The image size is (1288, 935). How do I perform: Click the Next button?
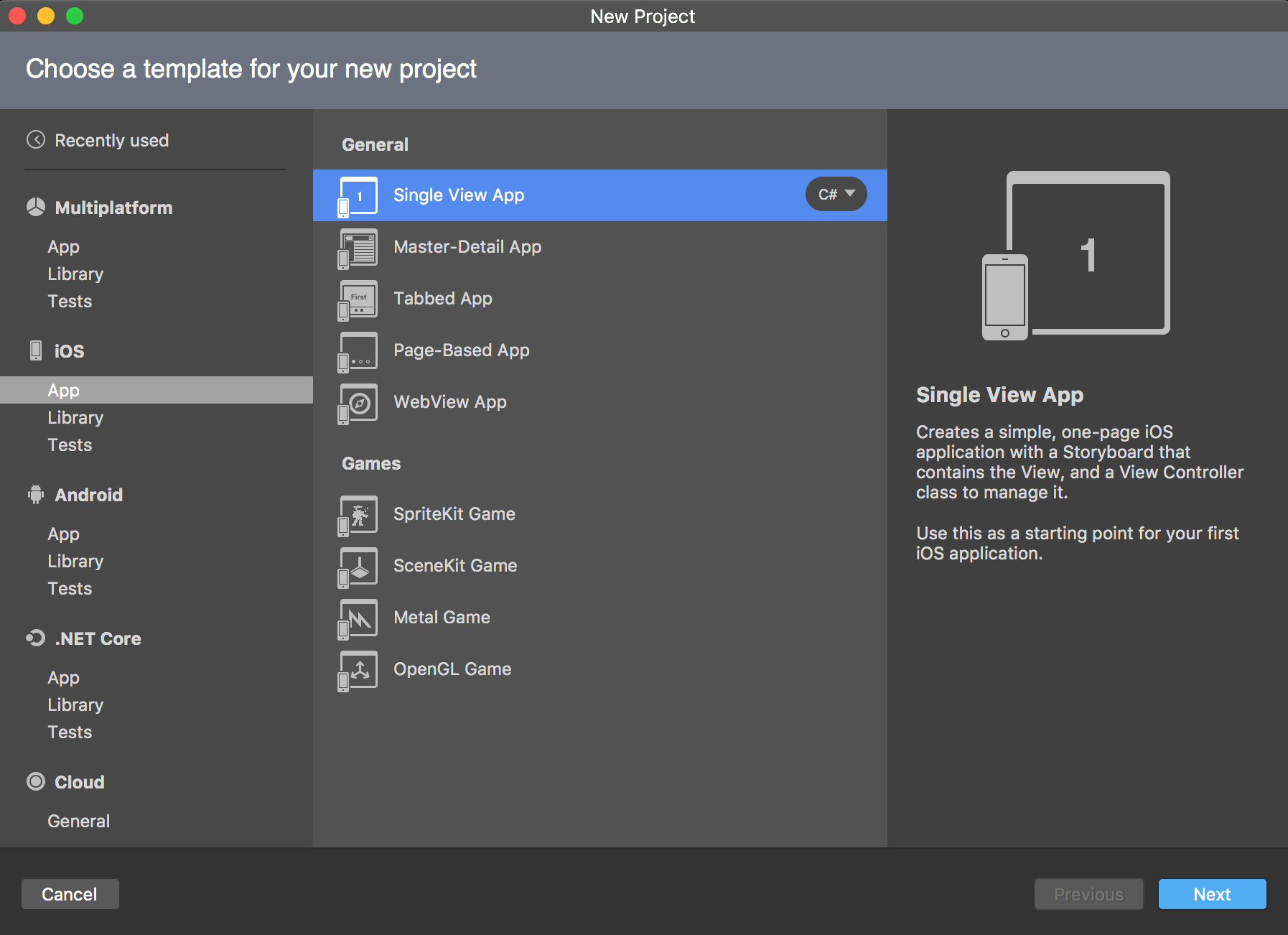click(x=1212, y=894)
